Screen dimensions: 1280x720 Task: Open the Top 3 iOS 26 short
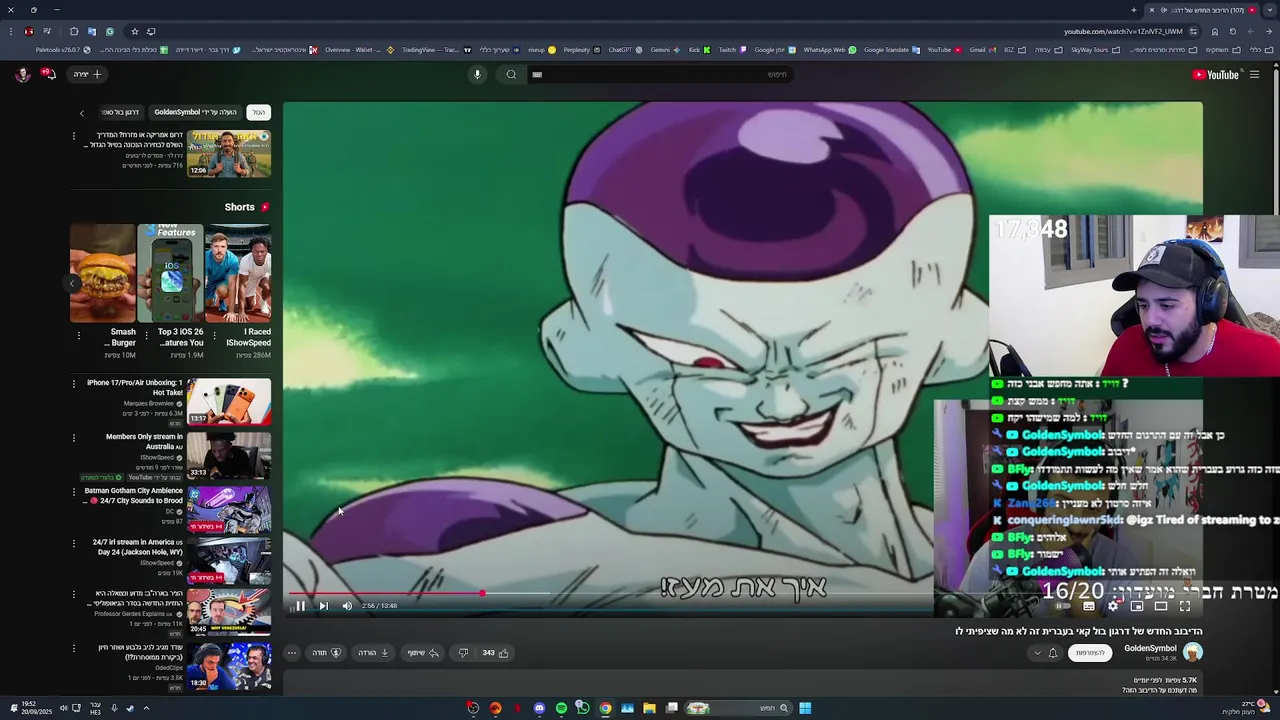170,273
